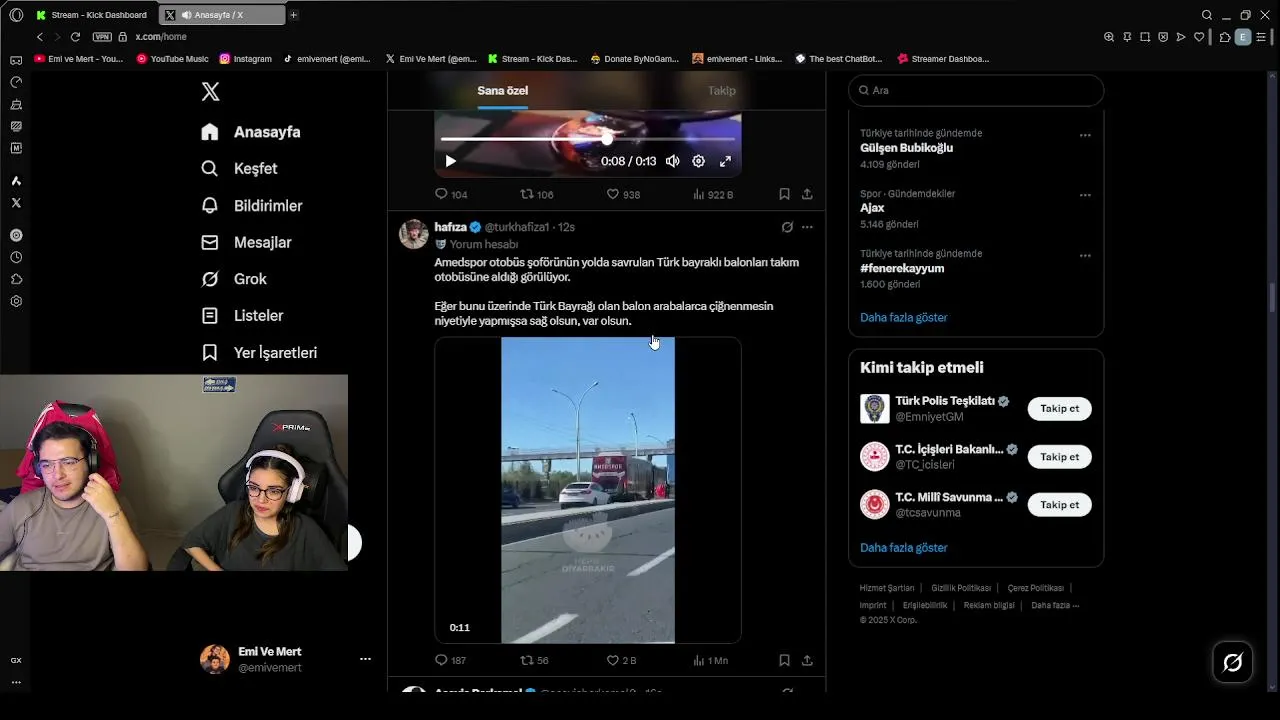Mute the top video volume icon

(x=673, y=161)
